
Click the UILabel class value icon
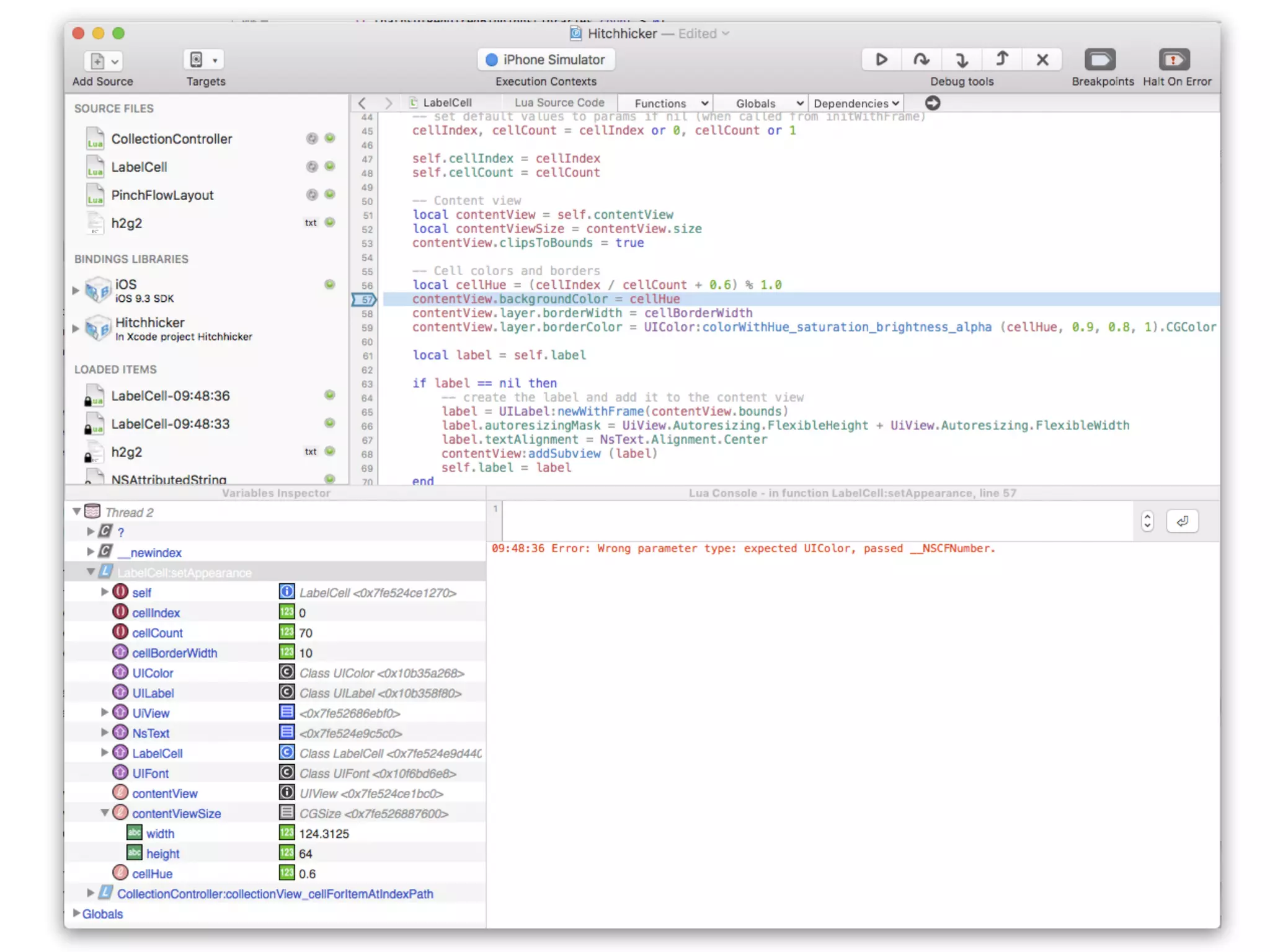click(286, 692)
